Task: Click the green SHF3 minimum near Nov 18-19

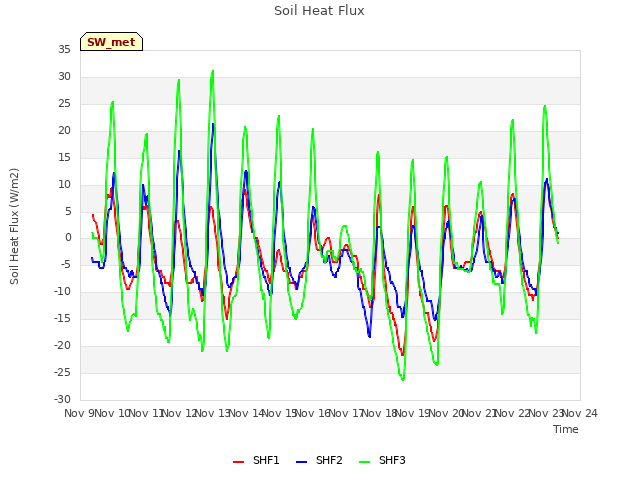Action: coord(403,380)
